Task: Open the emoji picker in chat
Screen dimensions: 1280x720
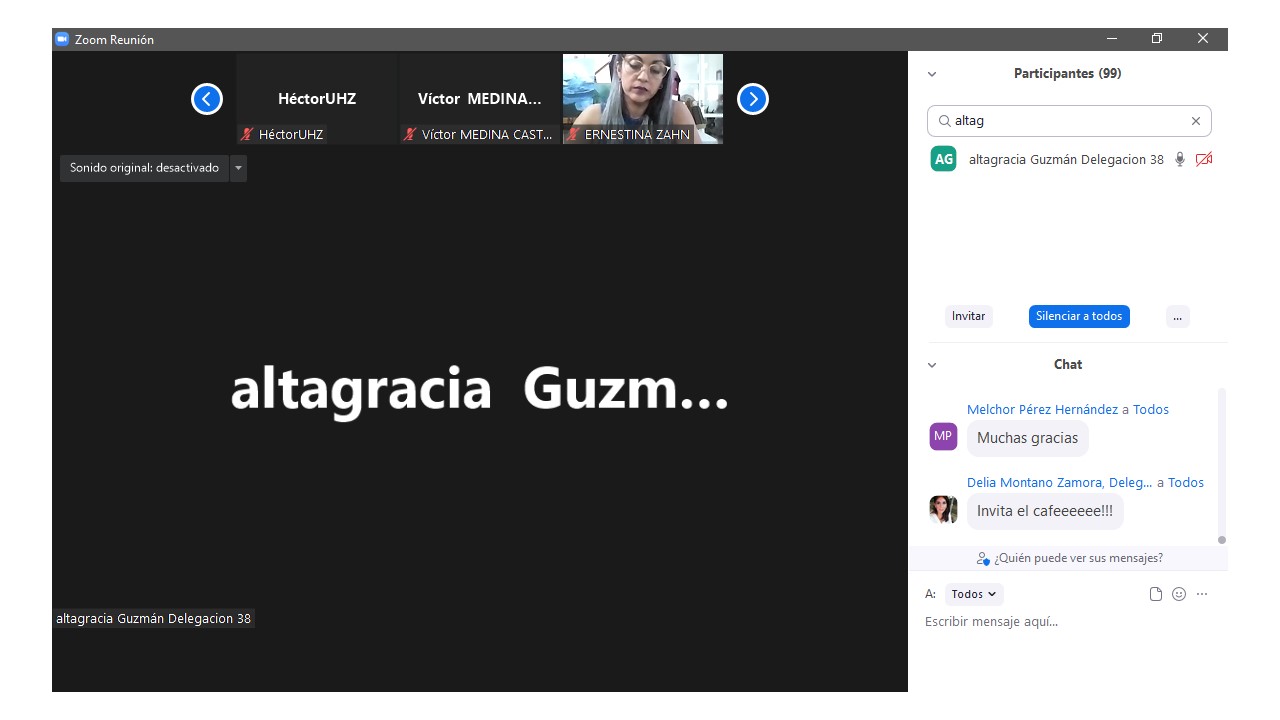Action: (1179, 594)
